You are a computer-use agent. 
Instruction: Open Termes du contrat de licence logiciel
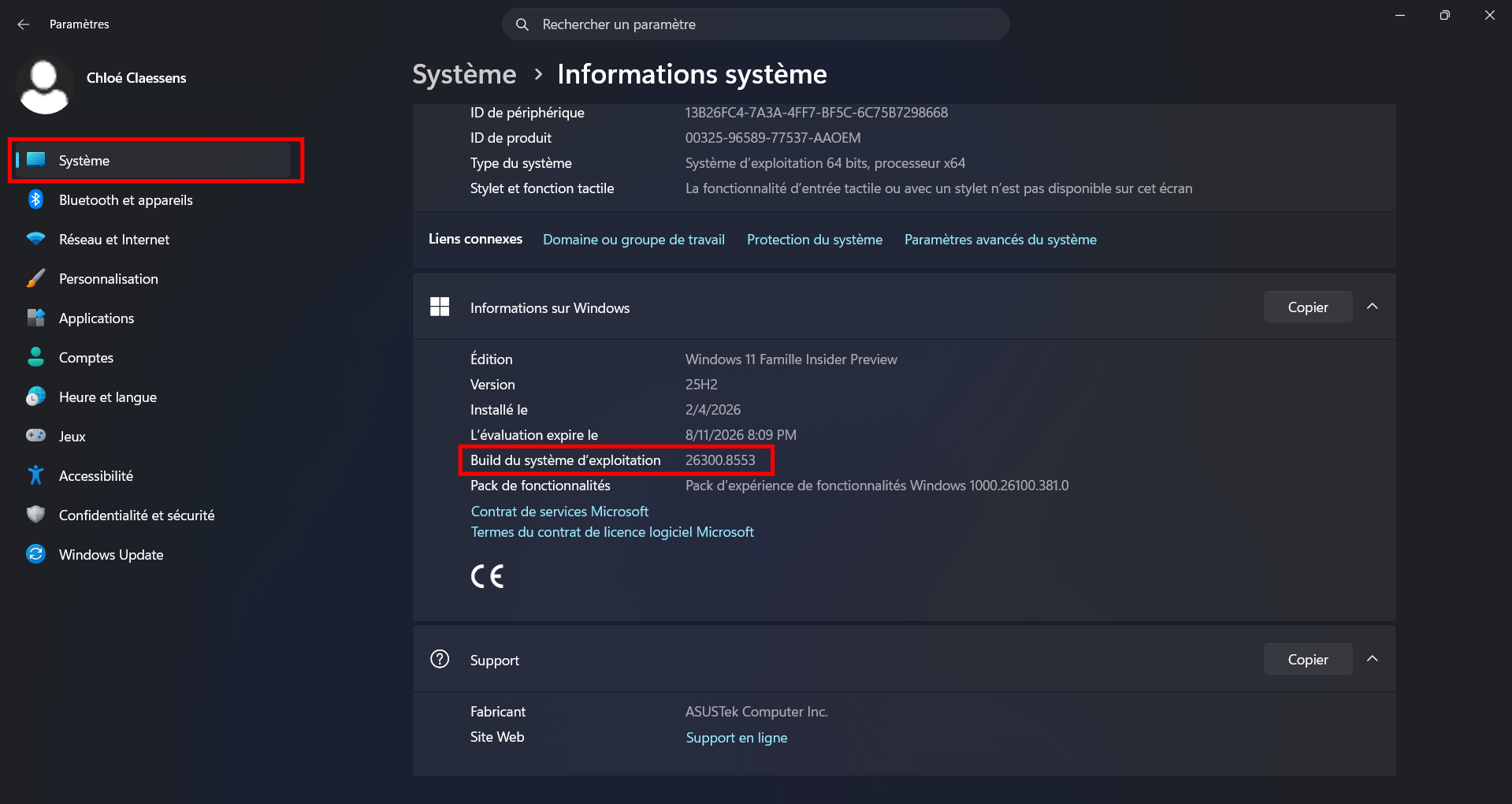coord(612,532)
